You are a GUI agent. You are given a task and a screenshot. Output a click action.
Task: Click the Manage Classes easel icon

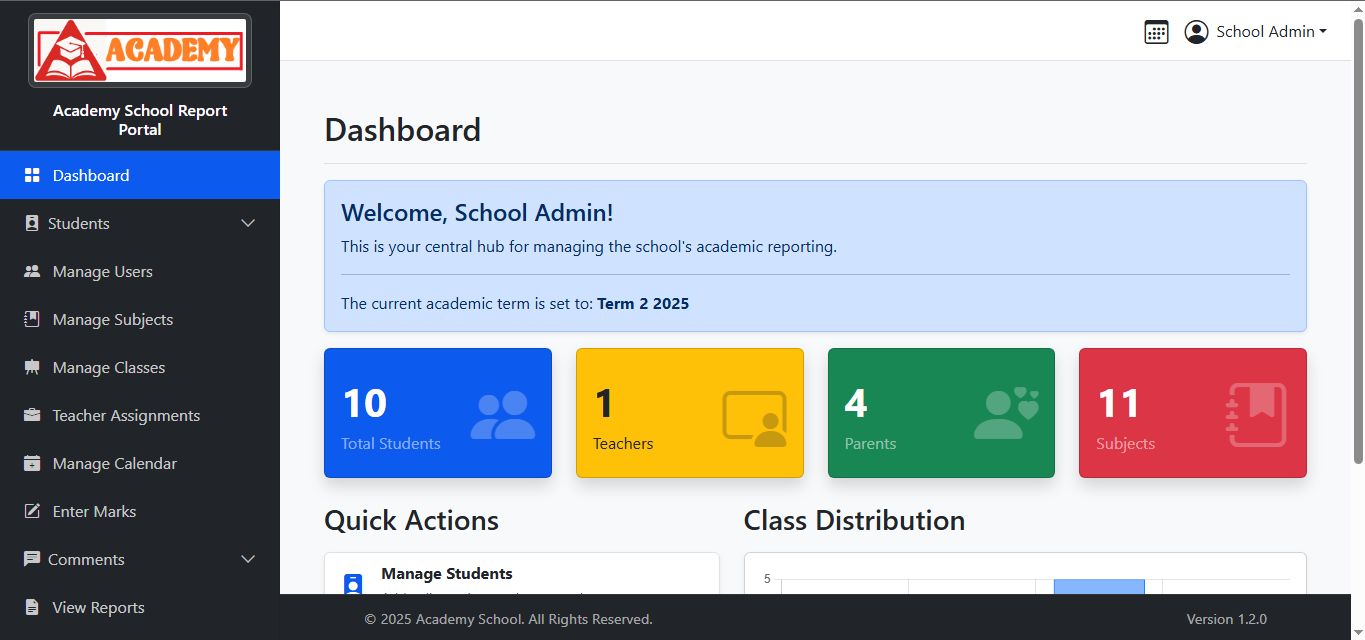[32, 367]
